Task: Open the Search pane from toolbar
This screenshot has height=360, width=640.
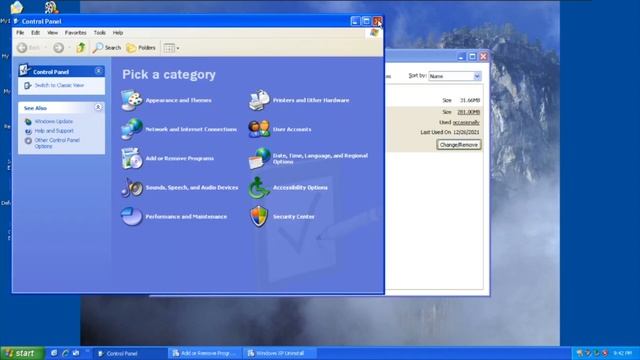Action: click(107, 48)
